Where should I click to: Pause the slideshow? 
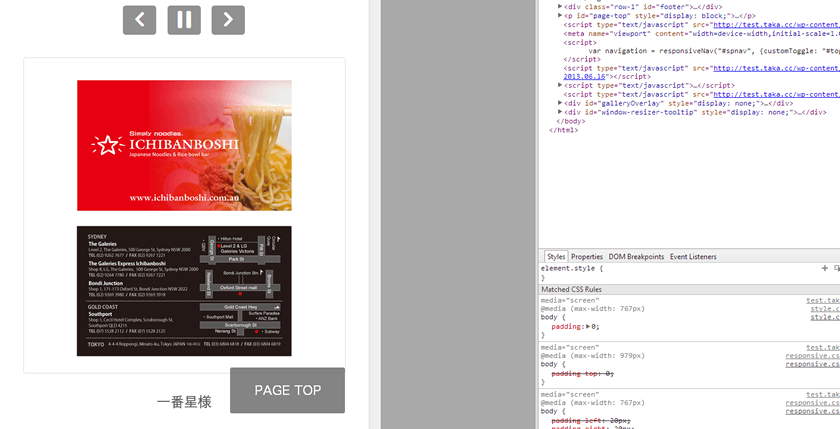tap(184, 19)
